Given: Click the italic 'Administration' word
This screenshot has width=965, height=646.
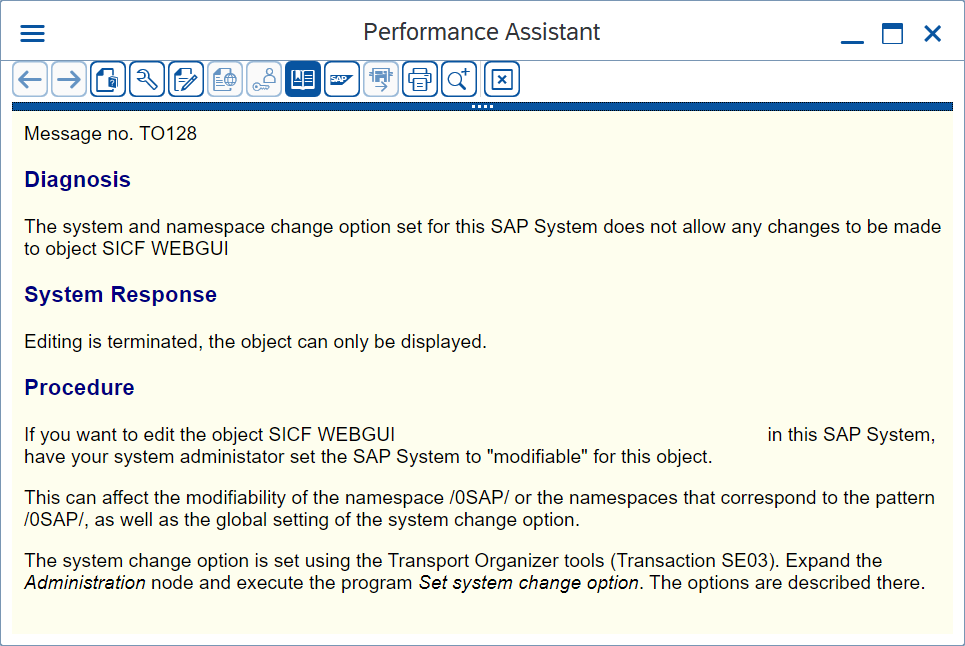Looking at the screenshot, I should [85, 583].
